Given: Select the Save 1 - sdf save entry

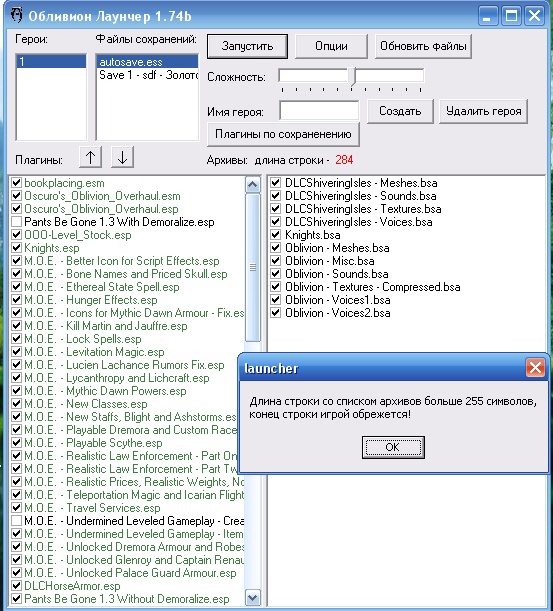Looking at the screenshot, I should [147, 75].
